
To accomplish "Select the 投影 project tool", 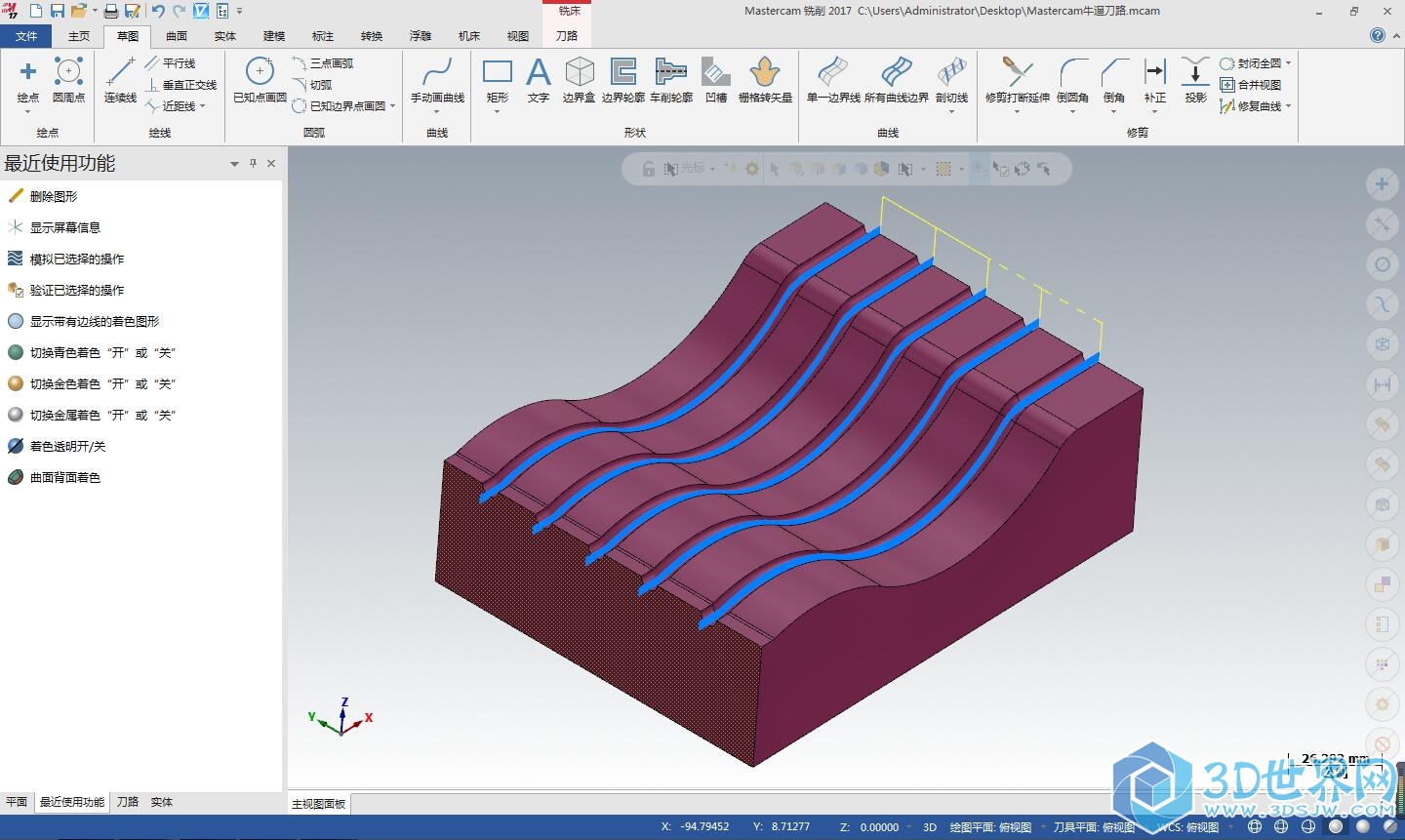I will tap(1195, 78).
